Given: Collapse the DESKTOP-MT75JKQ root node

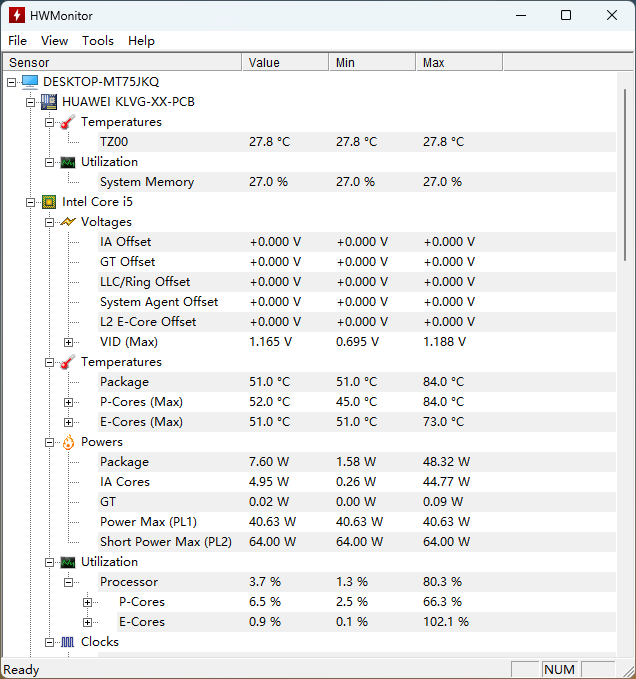Looking at the screenshot, I should pyautogui.click(x=12, y=82).
